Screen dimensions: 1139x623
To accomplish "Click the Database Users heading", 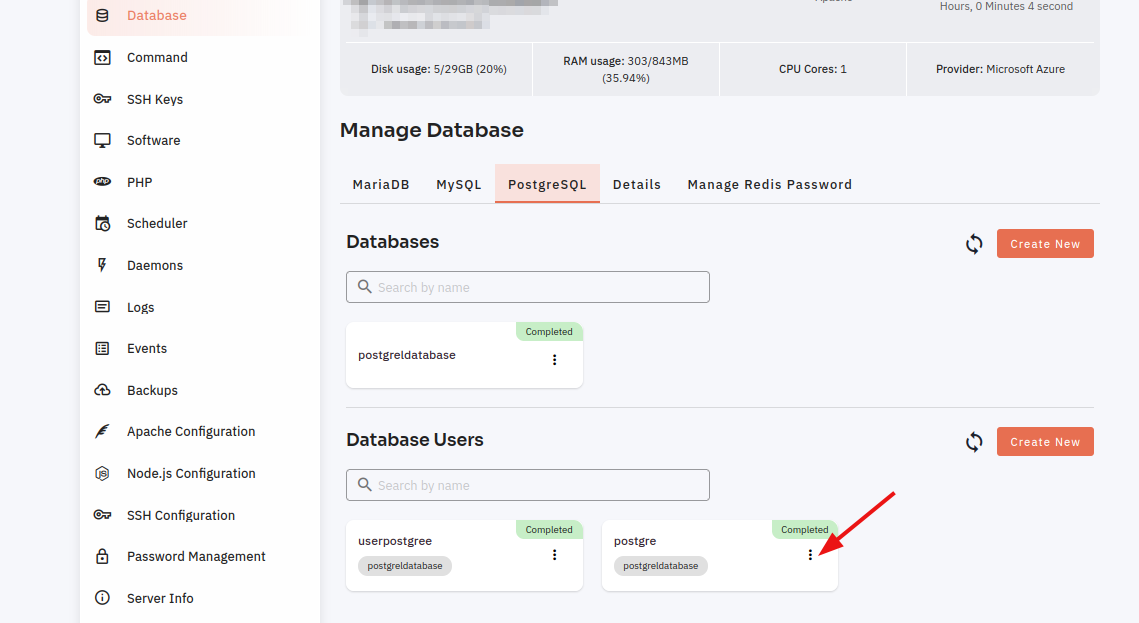I will click(x=415, y=440).
